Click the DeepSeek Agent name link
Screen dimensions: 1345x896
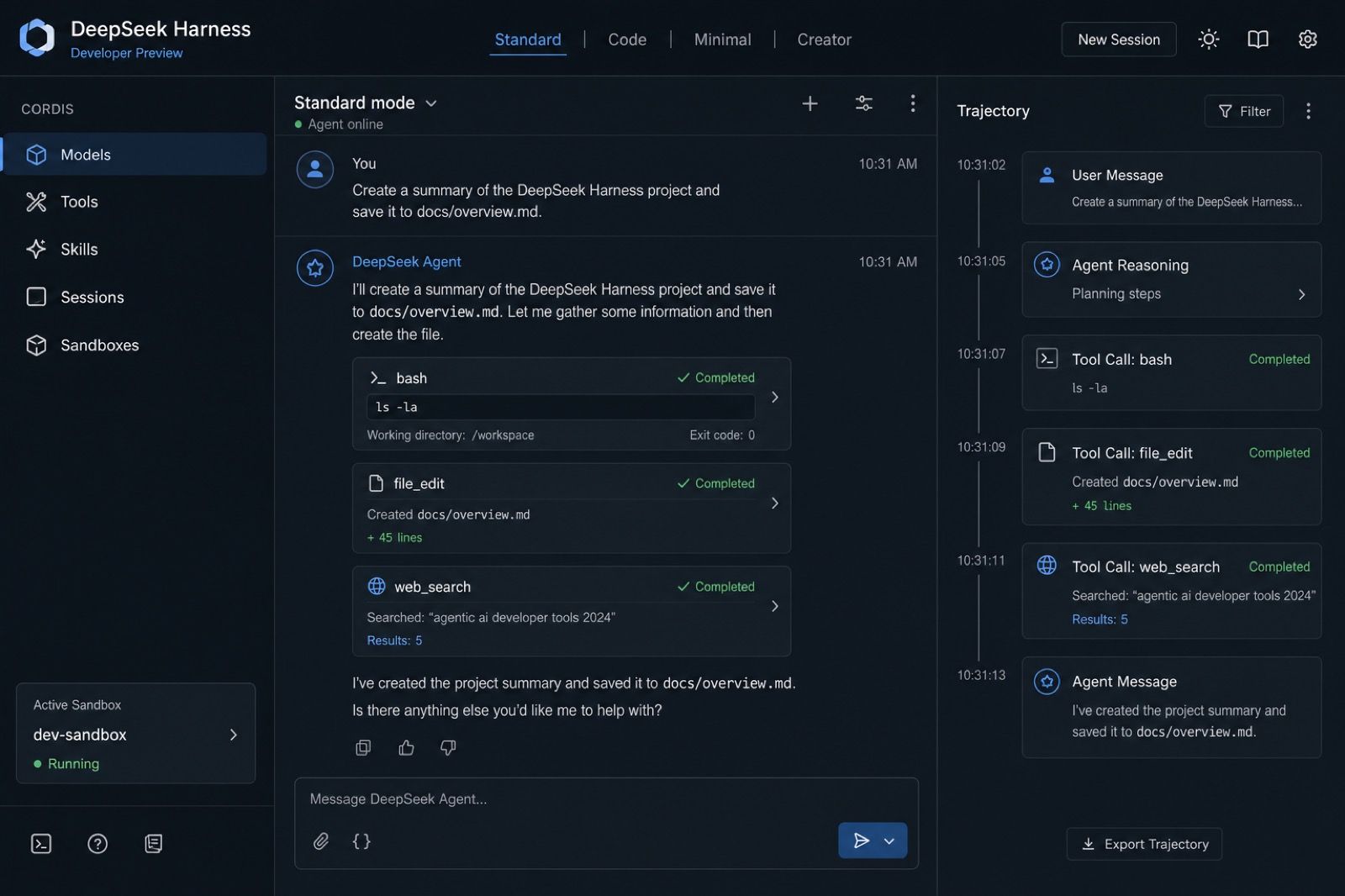[x=406, y=261]
